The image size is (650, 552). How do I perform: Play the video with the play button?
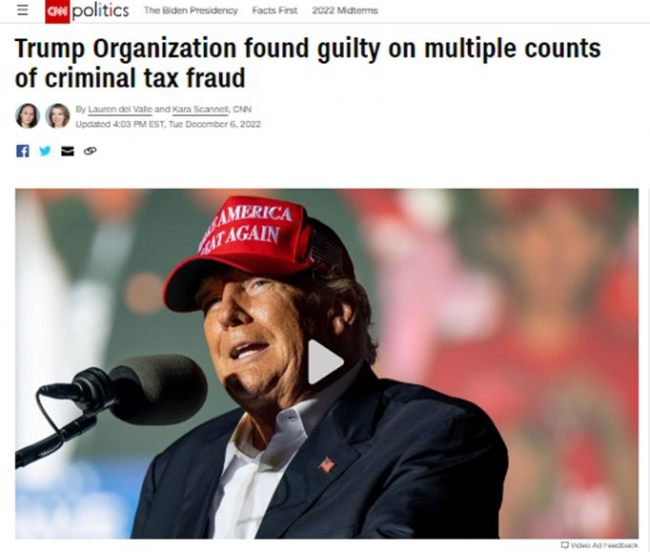[x=324, y=361]
